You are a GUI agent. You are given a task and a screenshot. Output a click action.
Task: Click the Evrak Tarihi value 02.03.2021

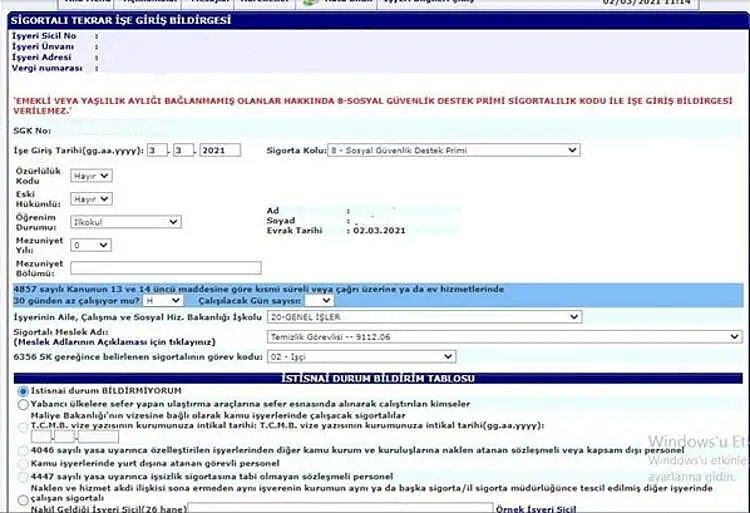pyautogui.click(x=379, y=230)
